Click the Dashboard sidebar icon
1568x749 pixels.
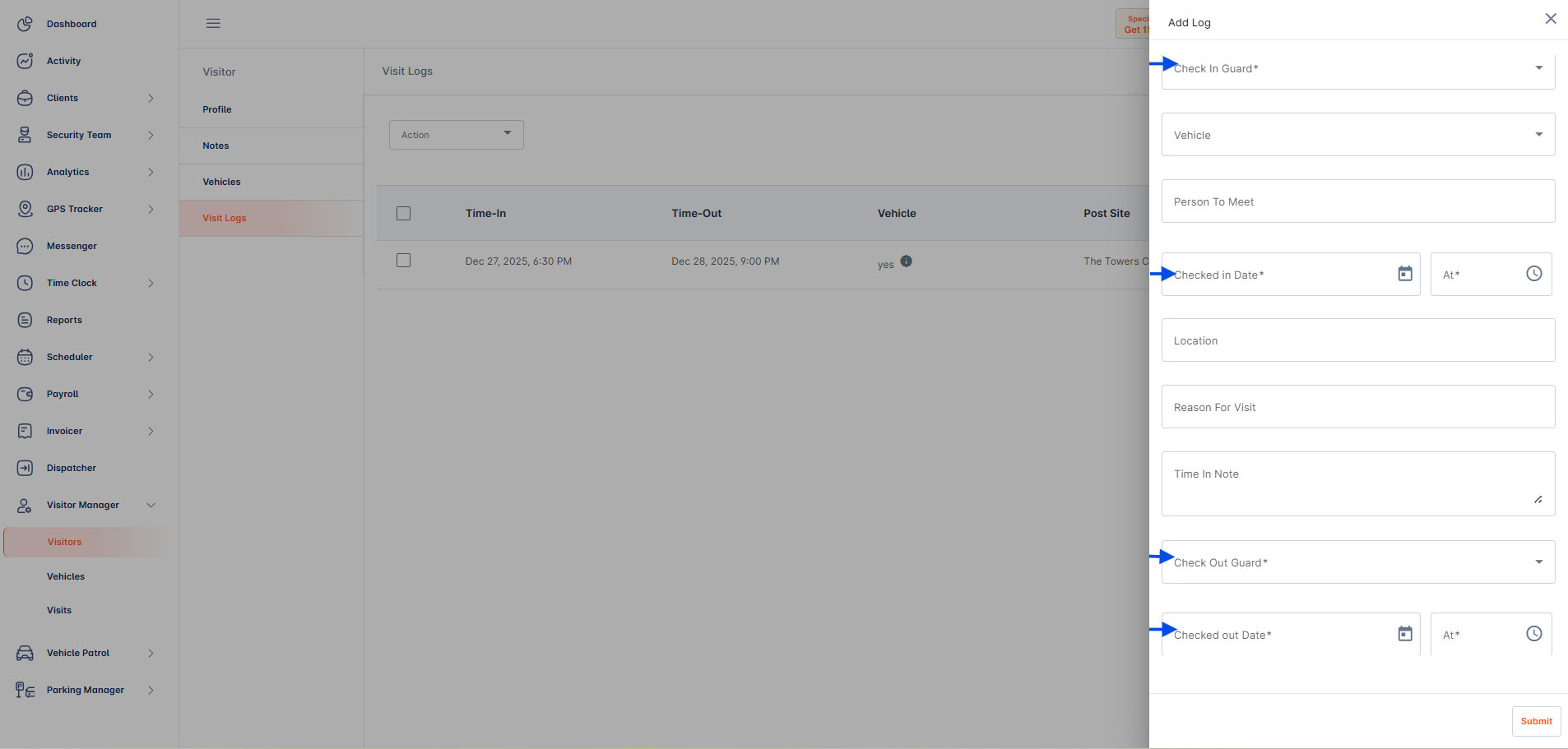tap(25, 24)
